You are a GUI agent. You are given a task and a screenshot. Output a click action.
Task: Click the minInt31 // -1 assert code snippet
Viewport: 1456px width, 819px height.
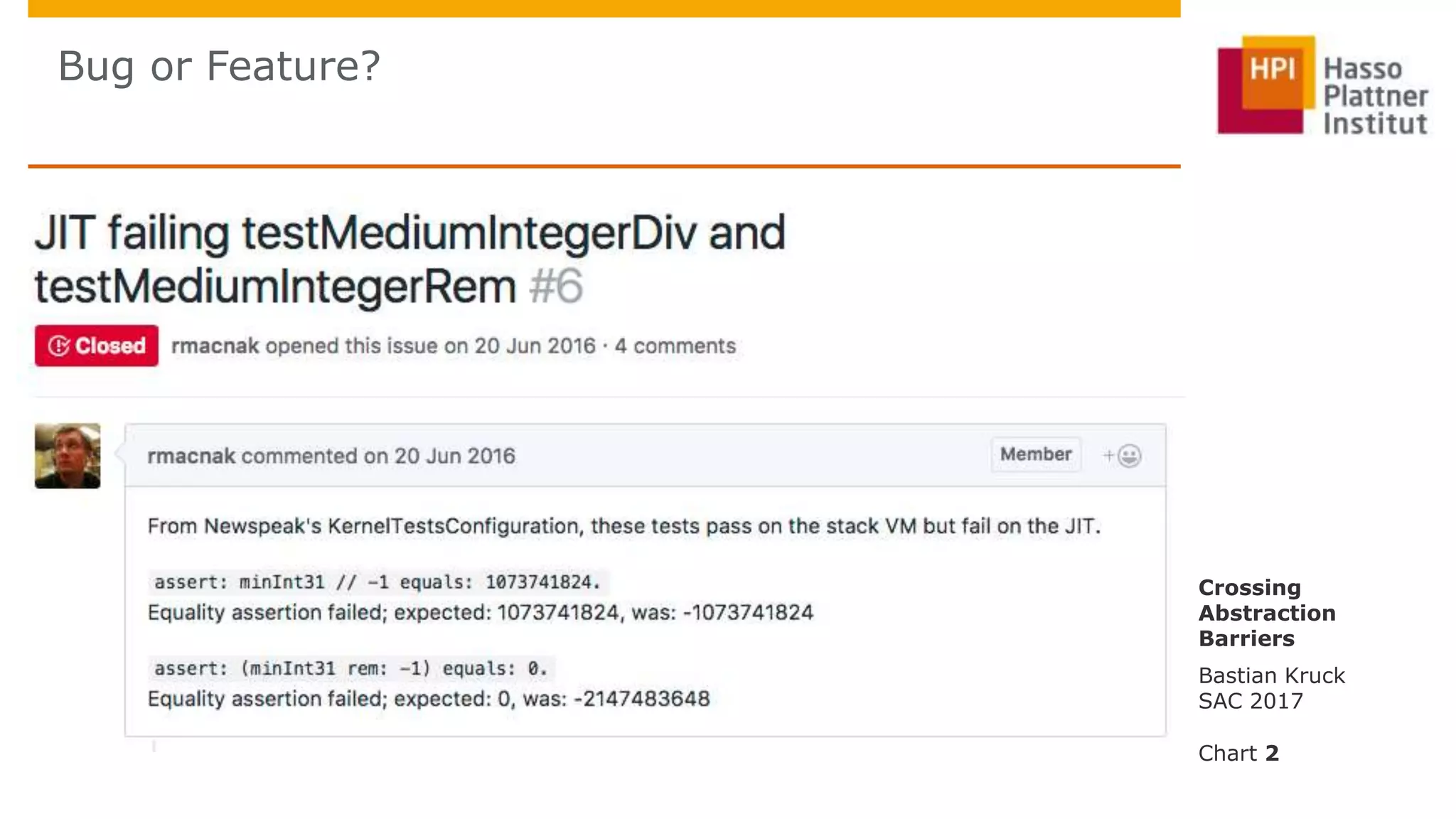pos(378,582)
